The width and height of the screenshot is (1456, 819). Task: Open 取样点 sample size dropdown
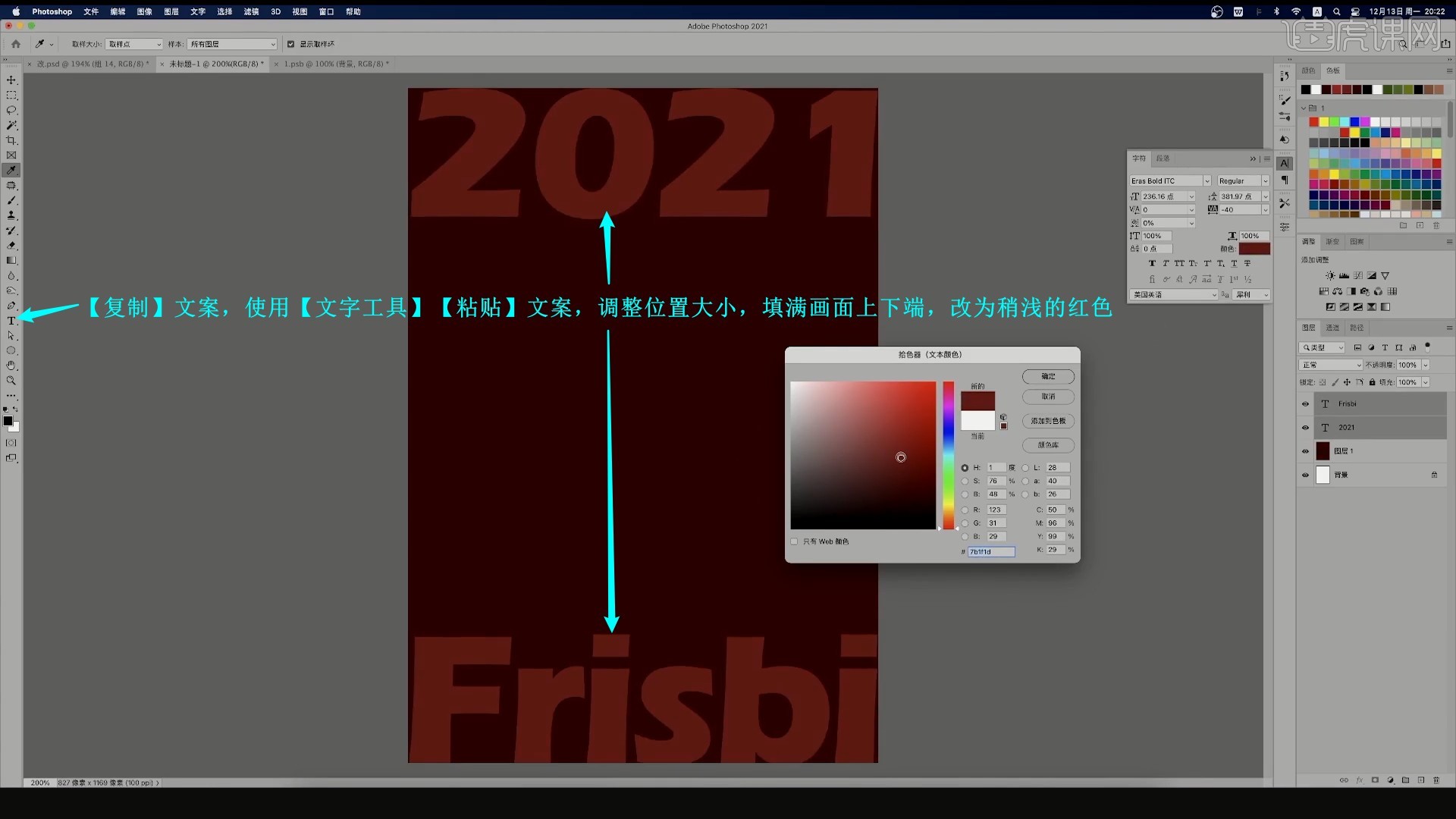click(134, 44)
